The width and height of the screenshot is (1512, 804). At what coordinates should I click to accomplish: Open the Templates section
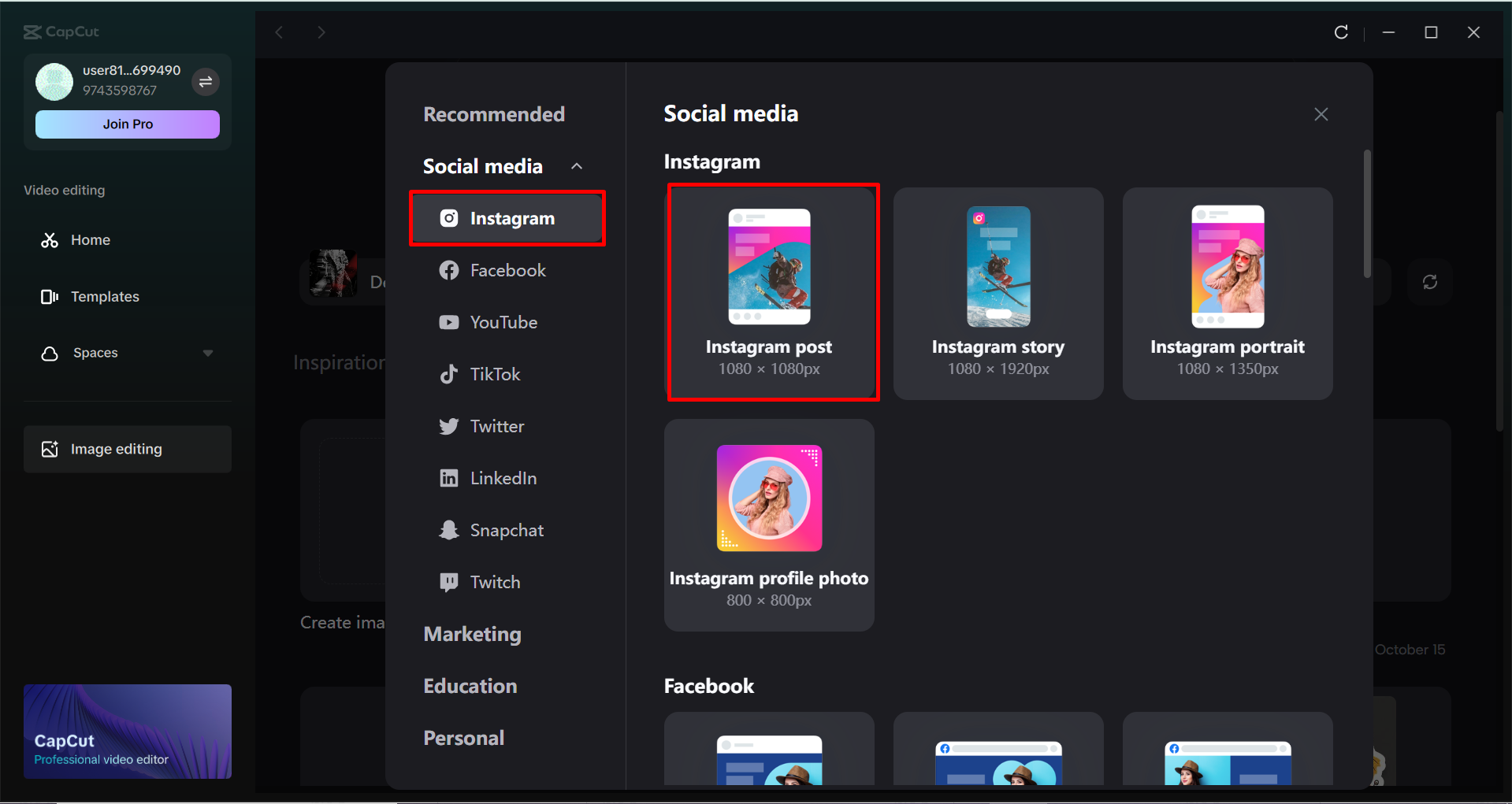click(106, 296)
